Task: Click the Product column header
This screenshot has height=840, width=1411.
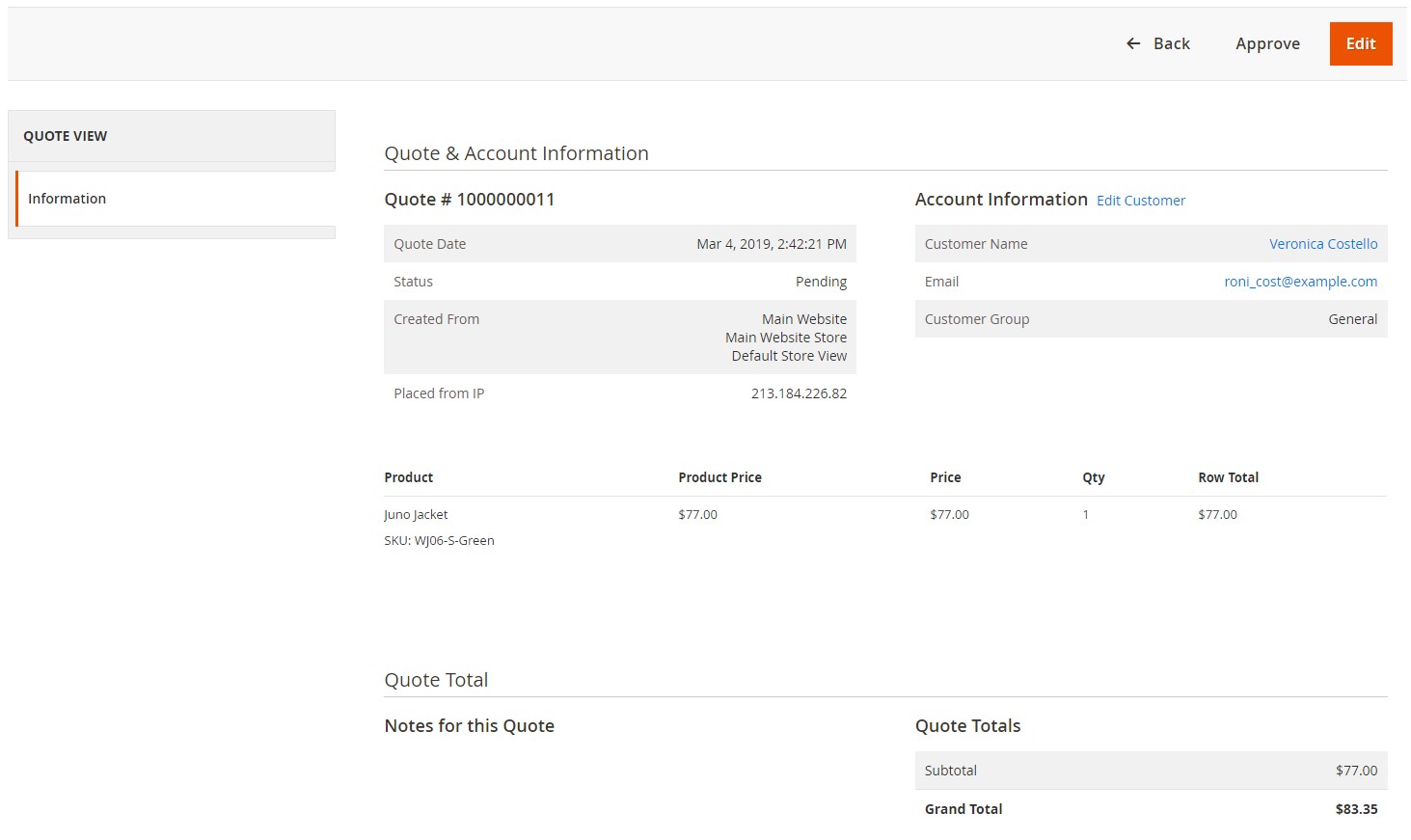Action: [409, 477]
